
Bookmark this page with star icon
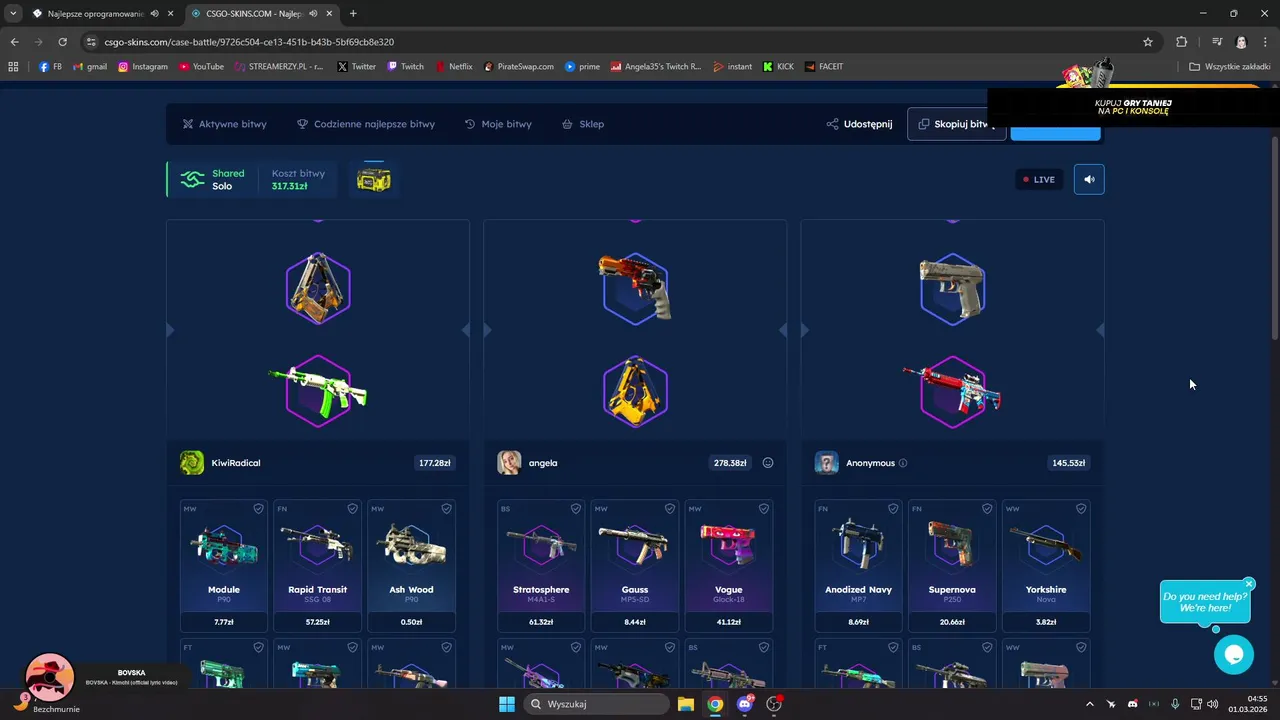coord(1148,42)
